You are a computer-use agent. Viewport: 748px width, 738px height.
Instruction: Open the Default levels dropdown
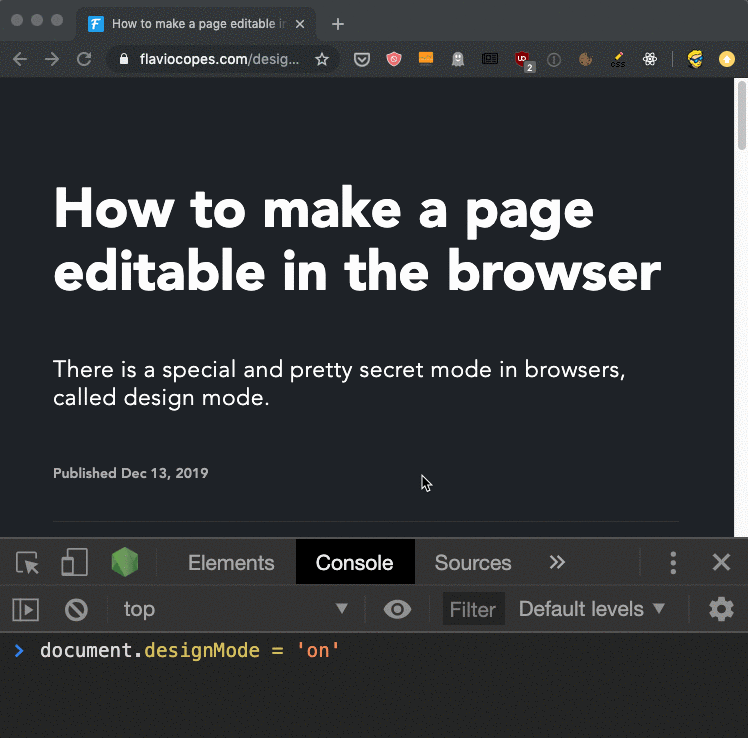592,609
